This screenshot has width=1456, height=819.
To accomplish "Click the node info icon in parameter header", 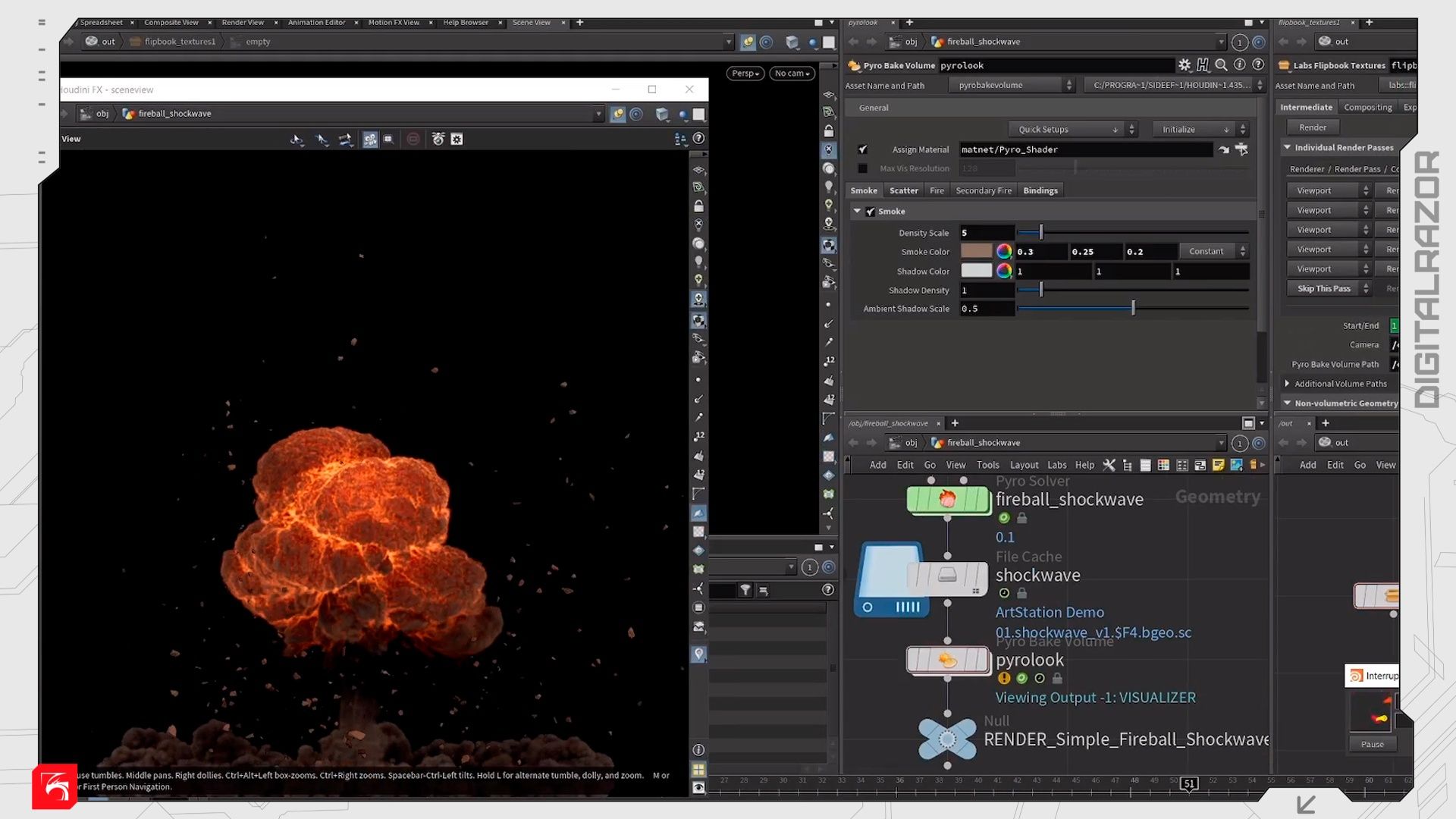I will [x=1240, y=65].
